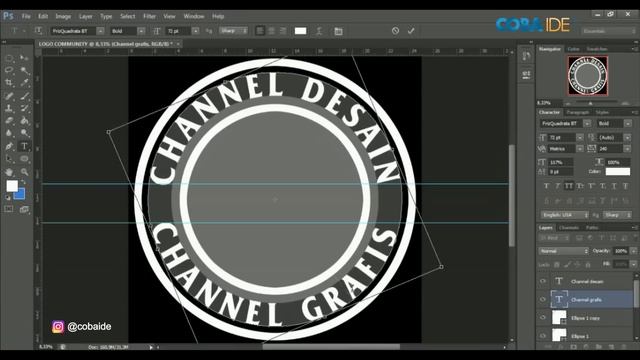
Task: Select the Brush tool
Action: point(24,96)
